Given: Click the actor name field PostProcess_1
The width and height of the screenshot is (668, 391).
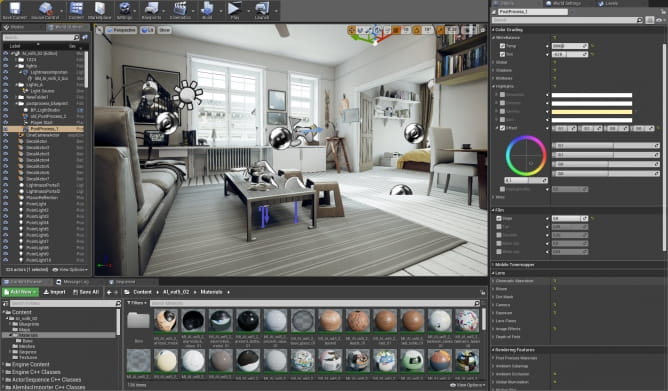Looking at the screenshot, I should [x=533, y=12].
